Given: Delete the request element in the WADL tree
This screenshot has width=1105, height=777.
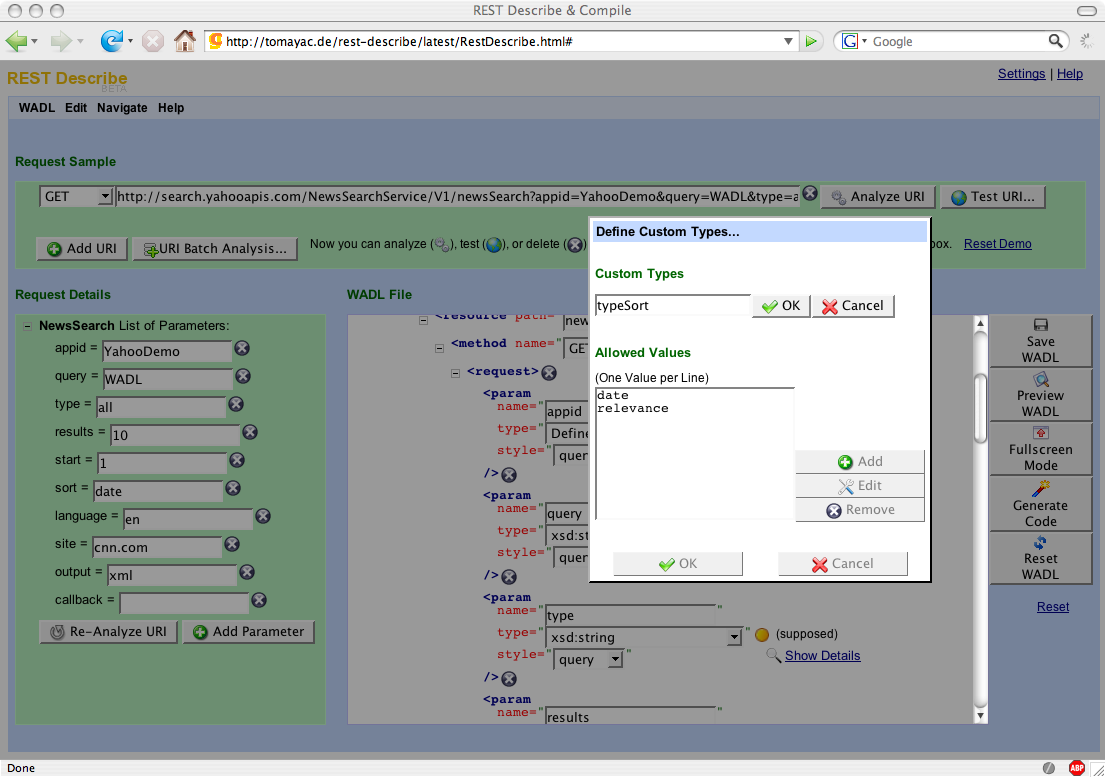Looking at the screenshot, I should pyautogui.click(x=549, y=373).
